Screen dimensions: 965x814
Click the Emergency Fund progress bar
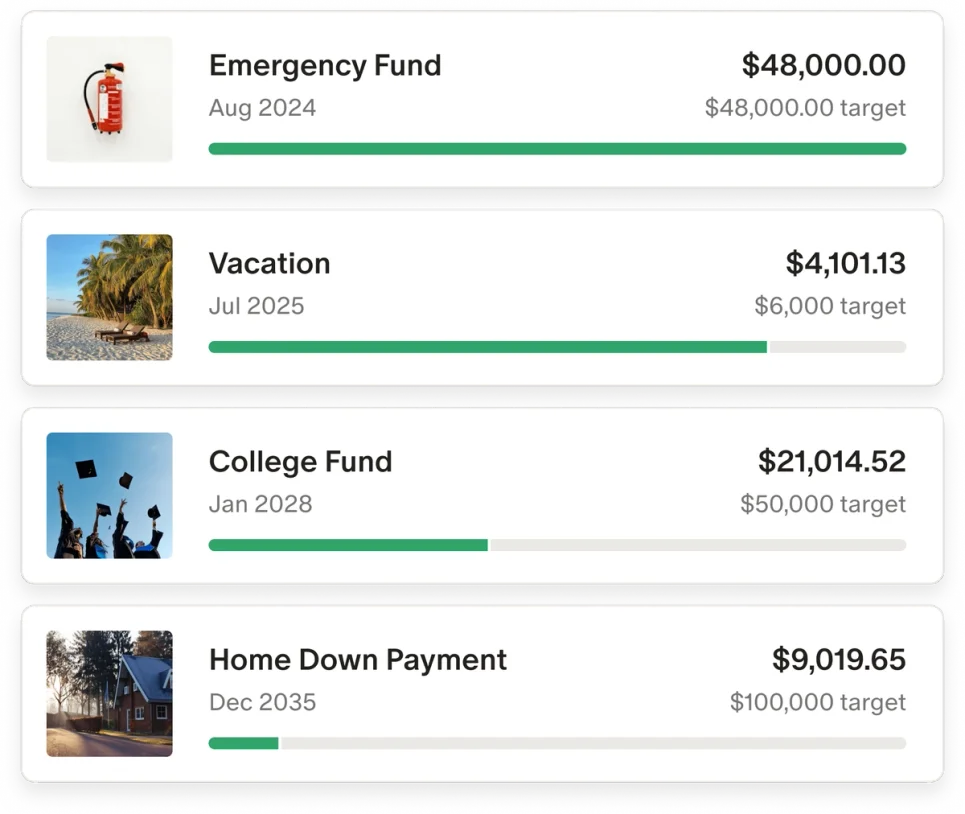click(556, 147)
